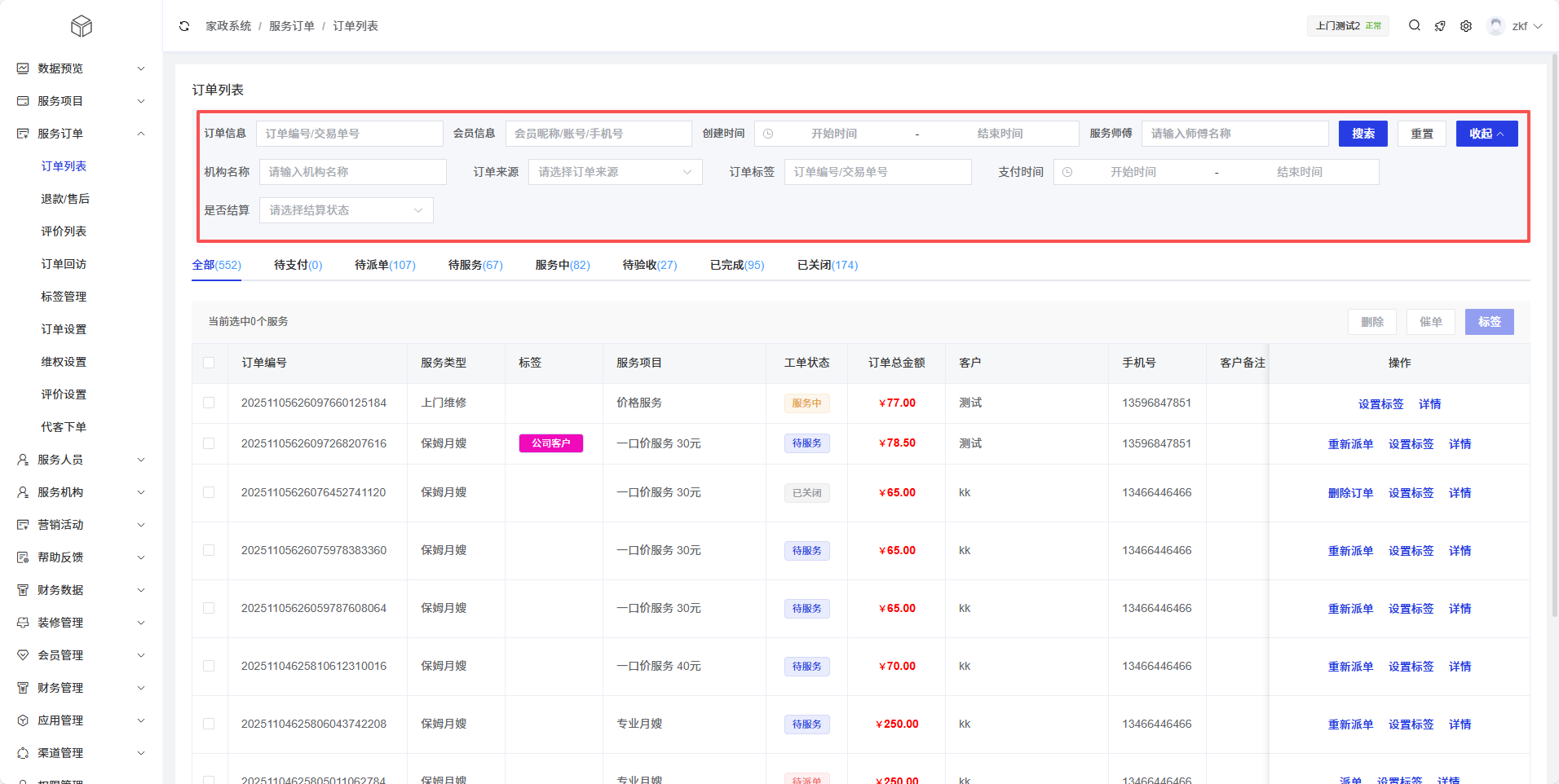Toggle the select-all checkbox in table header
Screen dimensions: 1559x784
pyautogui.click(x=209, y=363)
